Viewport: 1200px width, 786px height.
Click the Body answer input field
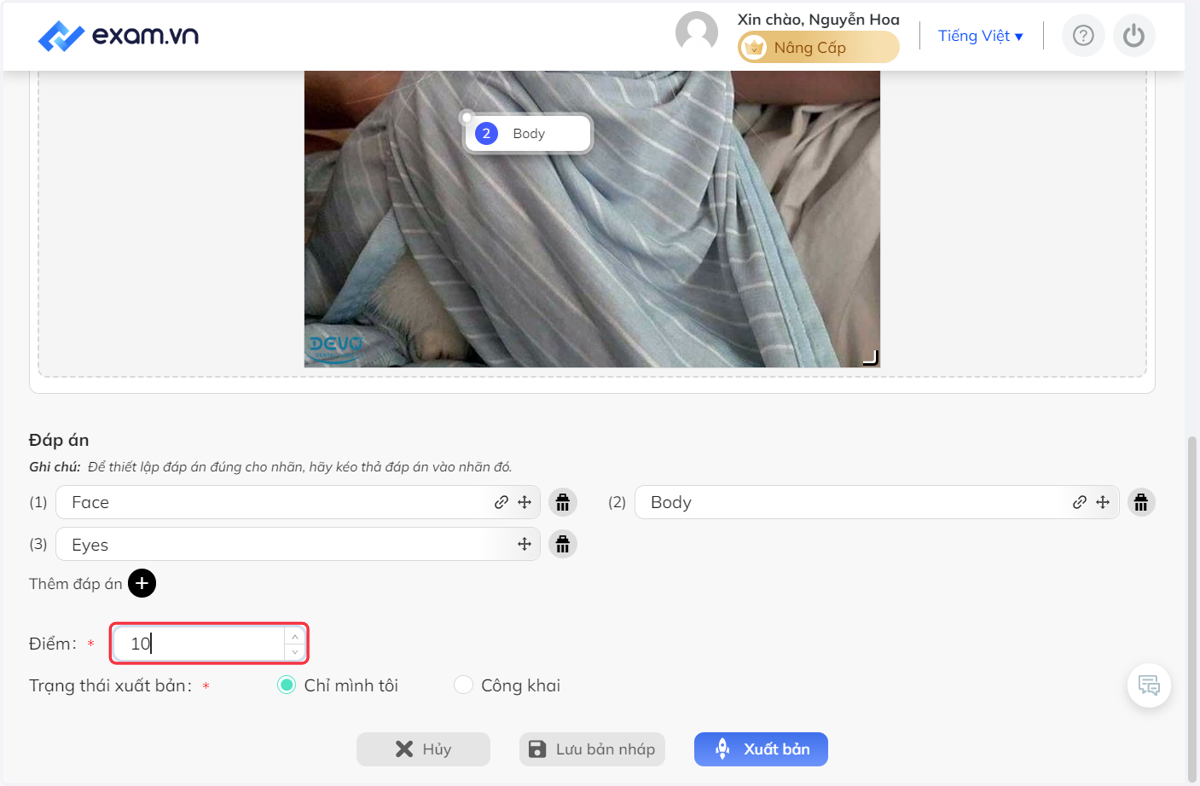pyautogui.click(x=876, y=502)
